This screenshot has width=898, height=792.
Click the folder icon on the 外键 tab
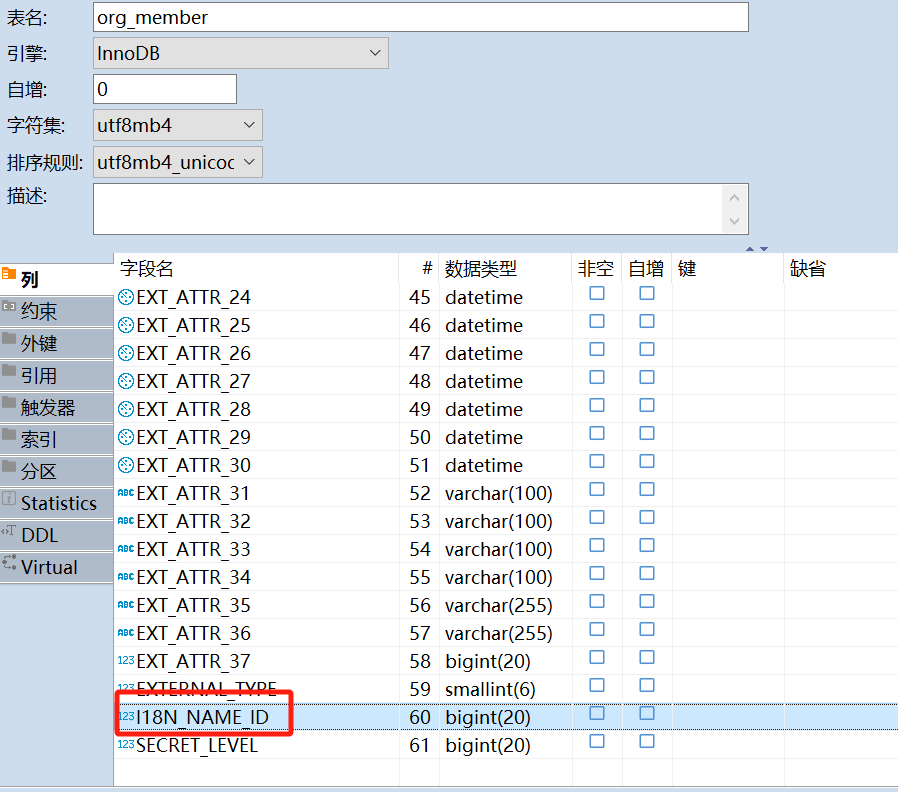point(9,338)
